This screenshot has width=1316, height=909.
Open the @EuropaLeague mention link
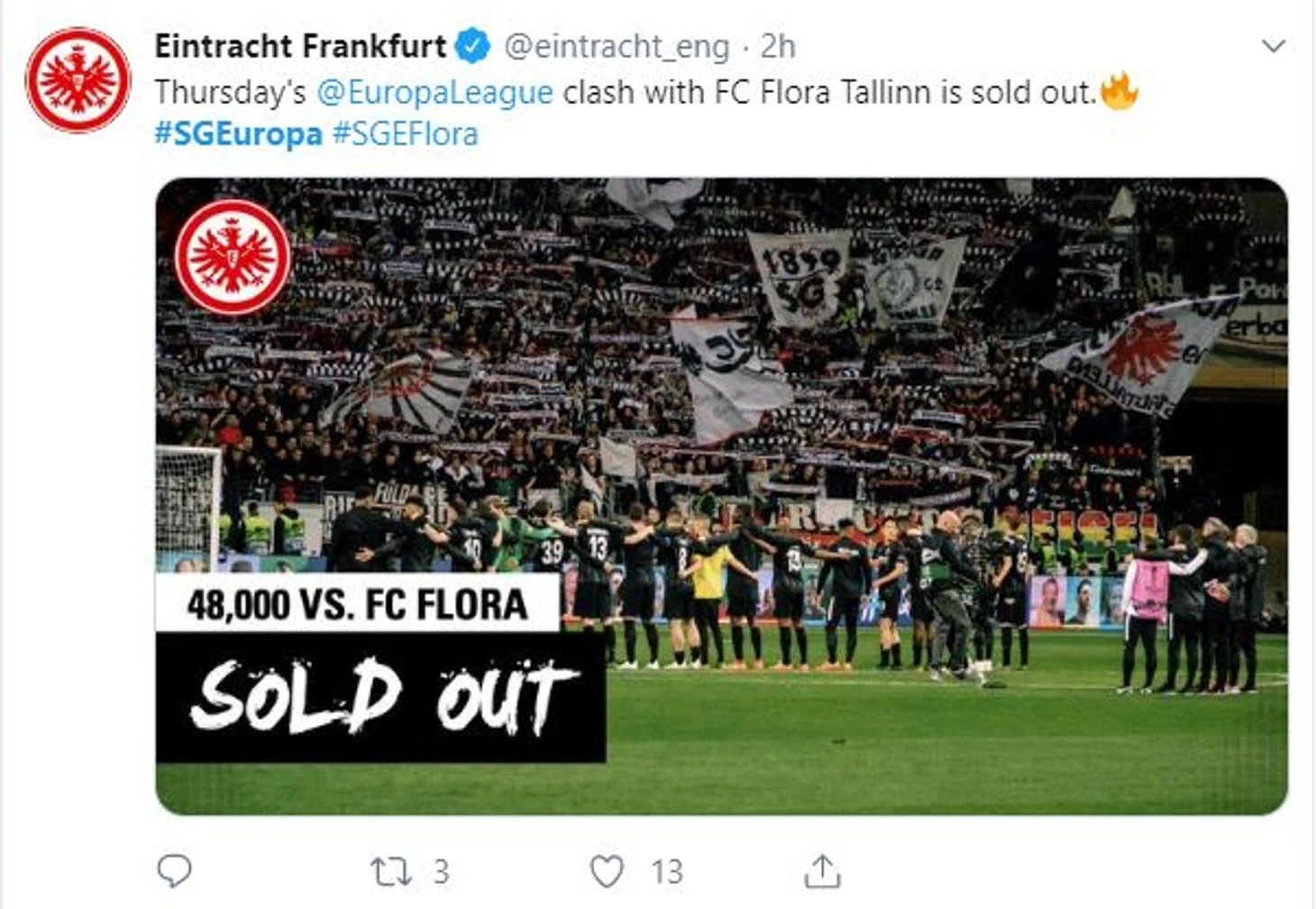tap(434, 93)
